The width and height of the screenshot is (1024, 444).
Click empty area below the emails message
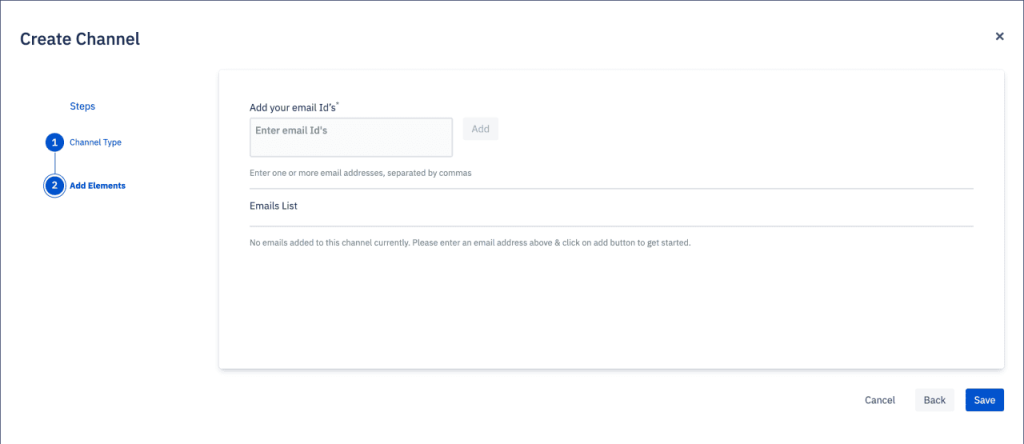pyautogui.click(x=611, y=307)
